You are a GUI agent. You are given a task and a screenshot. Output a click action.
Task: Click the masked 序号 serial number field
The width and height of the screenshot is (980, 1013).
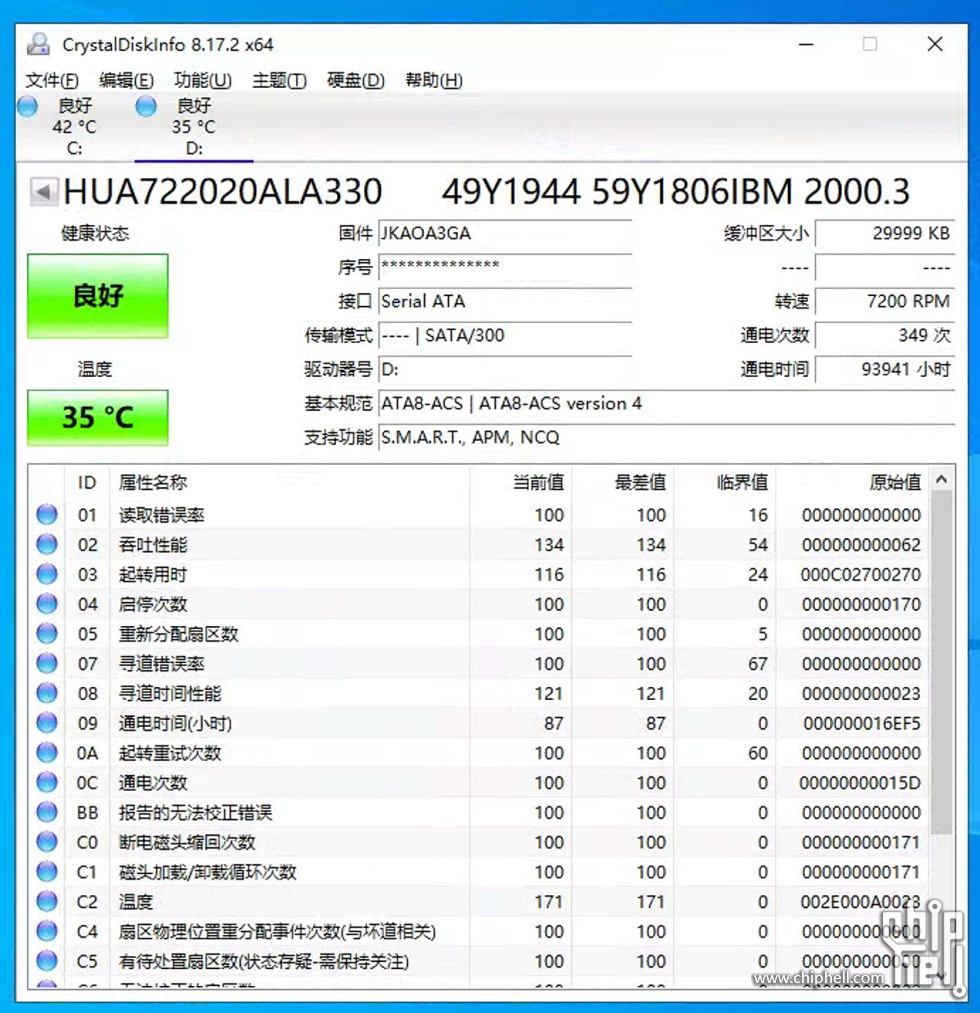coord(505,267)
